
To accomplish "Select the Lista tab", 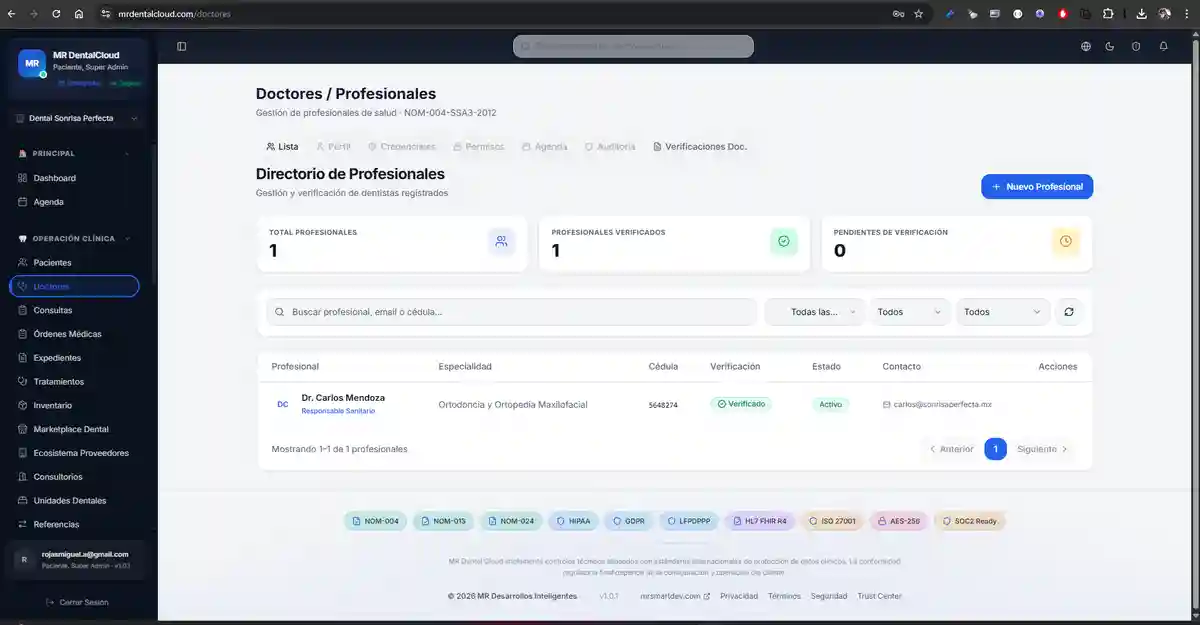I will [282, 146].
